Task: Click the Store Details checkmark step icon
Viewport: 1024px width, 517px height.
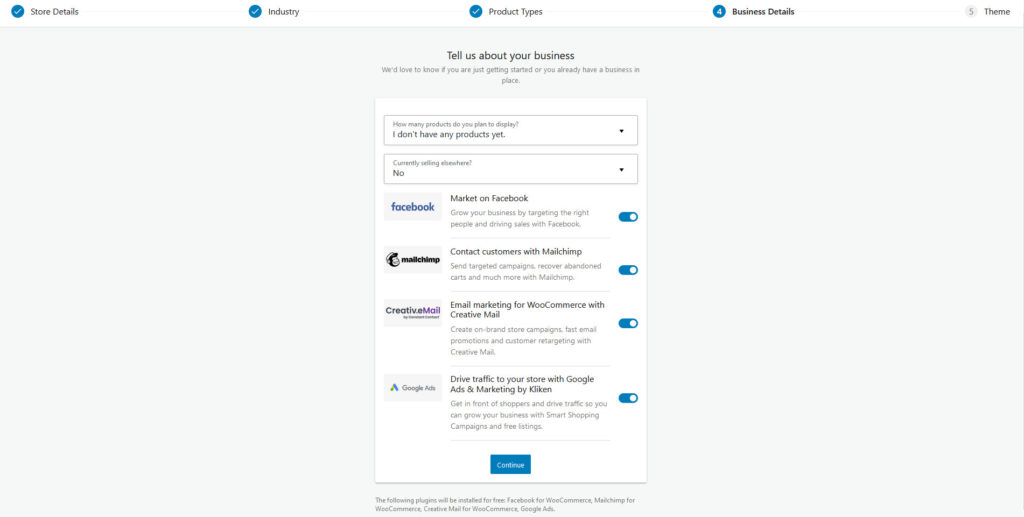Action: (18, 11)
